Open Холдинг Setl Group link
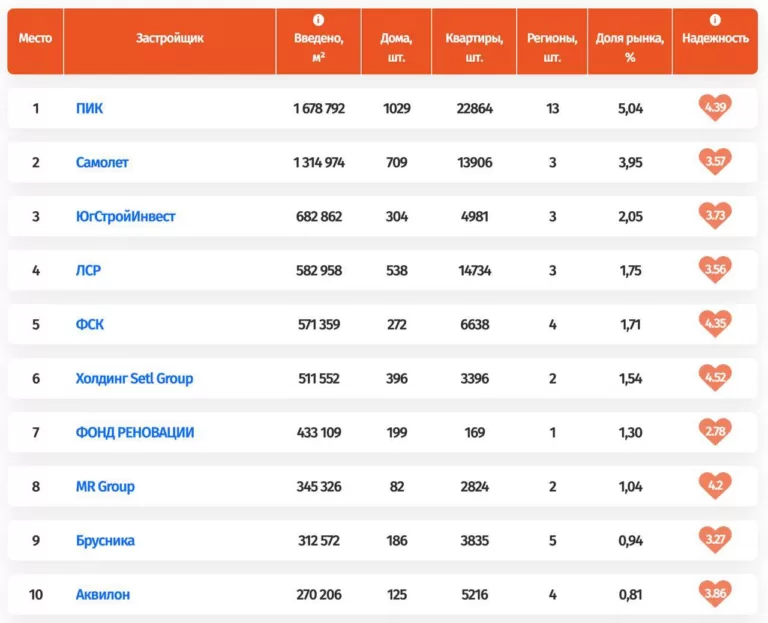Screen dimensions: 768x623 [x=134, y=378]
